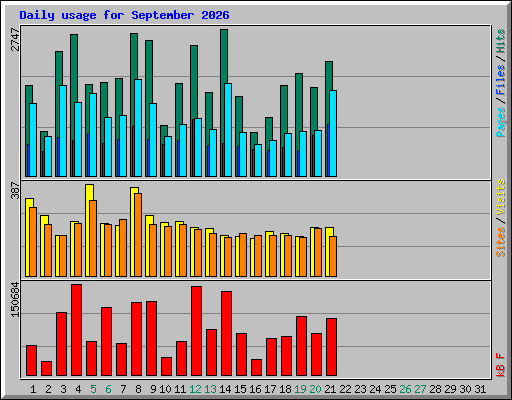Click day 21 on the x-axis
512x400 pixels.
point(330,389)
